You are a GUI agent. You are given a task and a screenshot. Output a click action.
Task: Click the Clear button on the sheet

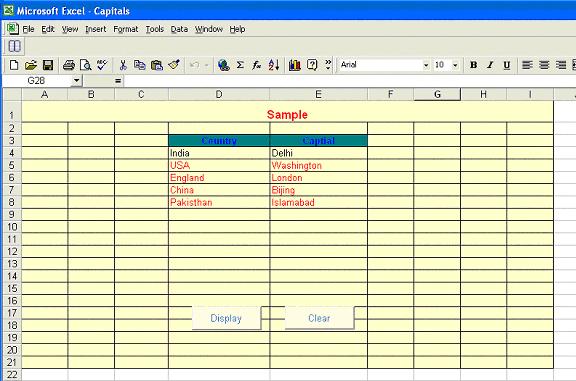(x=320, y=318)
